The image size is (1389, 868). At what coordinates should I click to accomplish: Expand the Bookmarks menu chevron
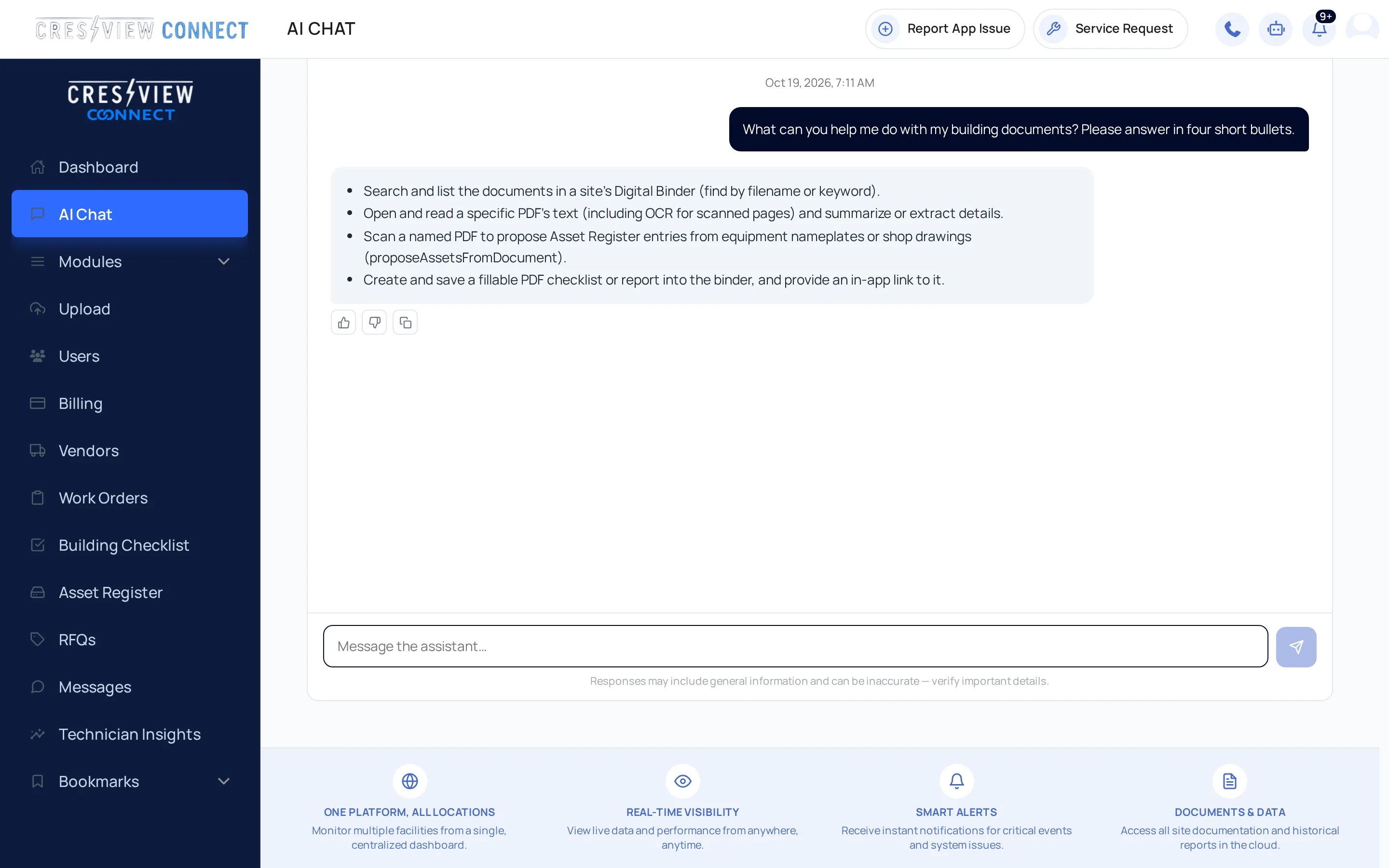(x=224, y=781)
